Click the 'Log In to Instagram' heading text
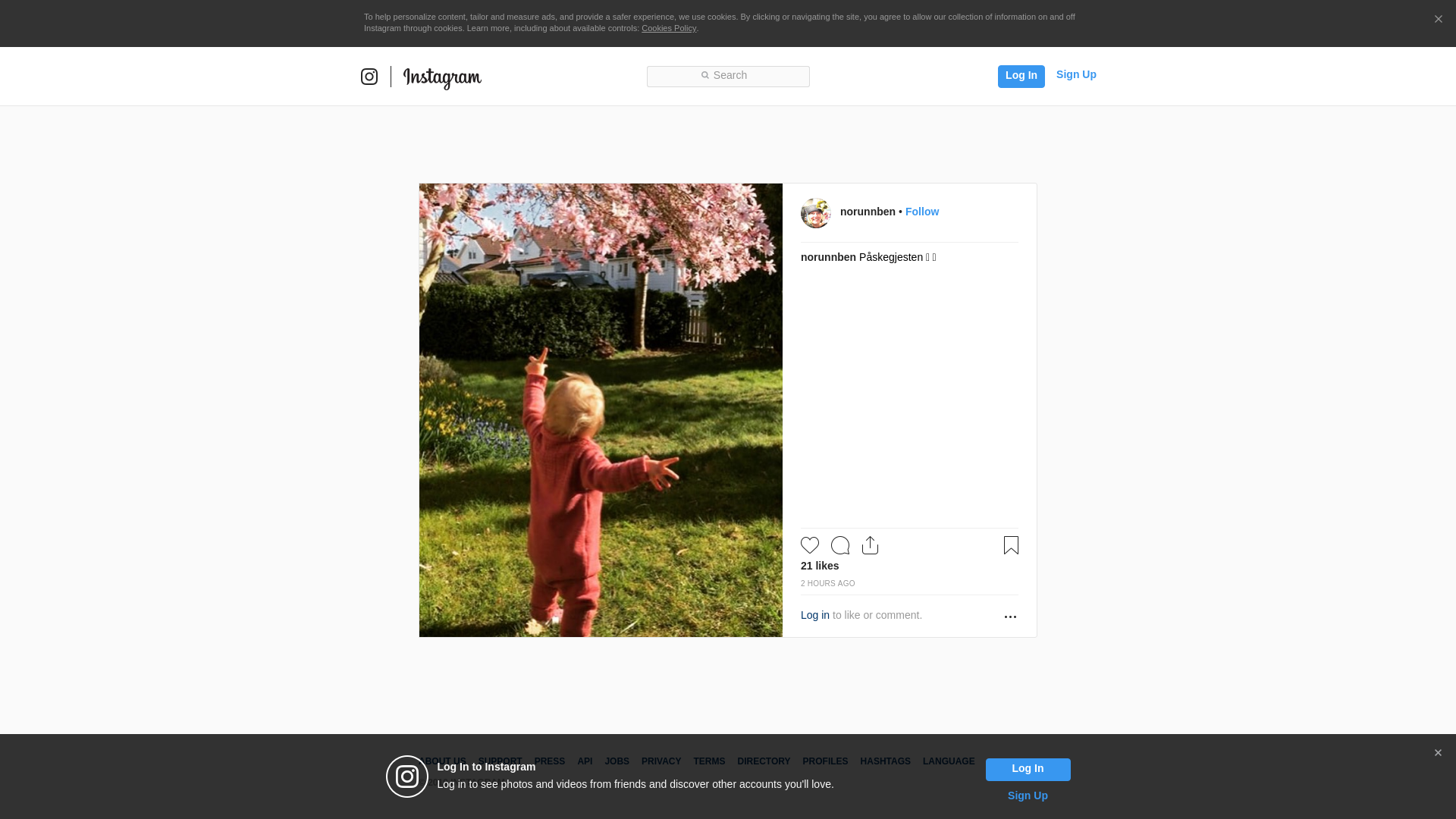The image size is (1456, 819). [486, 767]
